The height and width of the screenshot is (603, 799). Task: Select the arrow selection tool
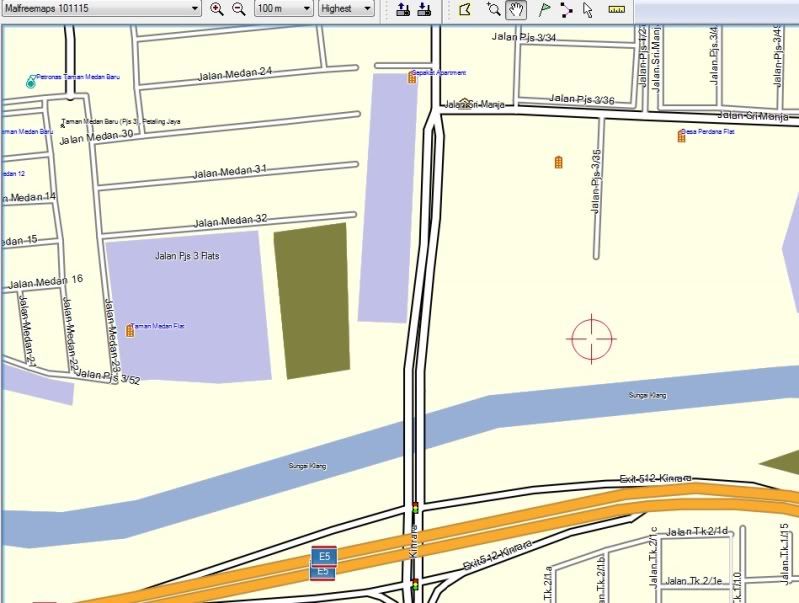(x=588, y=9)
